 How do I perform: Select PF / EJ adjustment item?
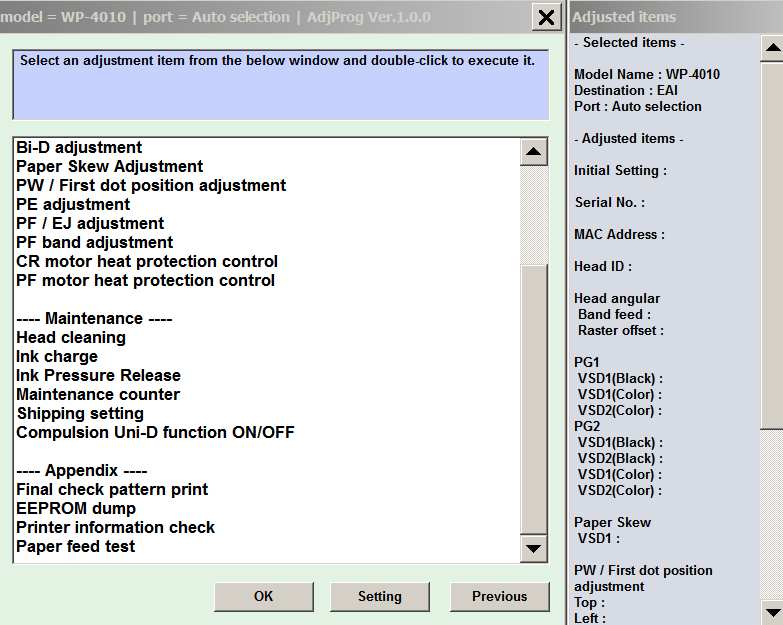(x=90, y=224)
